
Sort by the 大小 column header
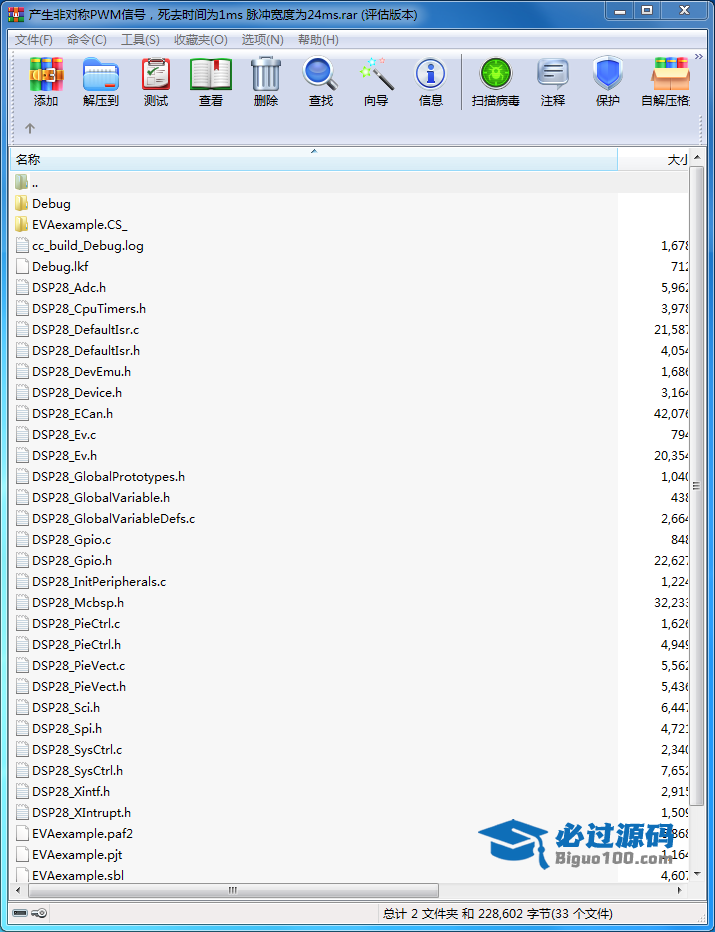pyautogui.click(x=653, y=159)
